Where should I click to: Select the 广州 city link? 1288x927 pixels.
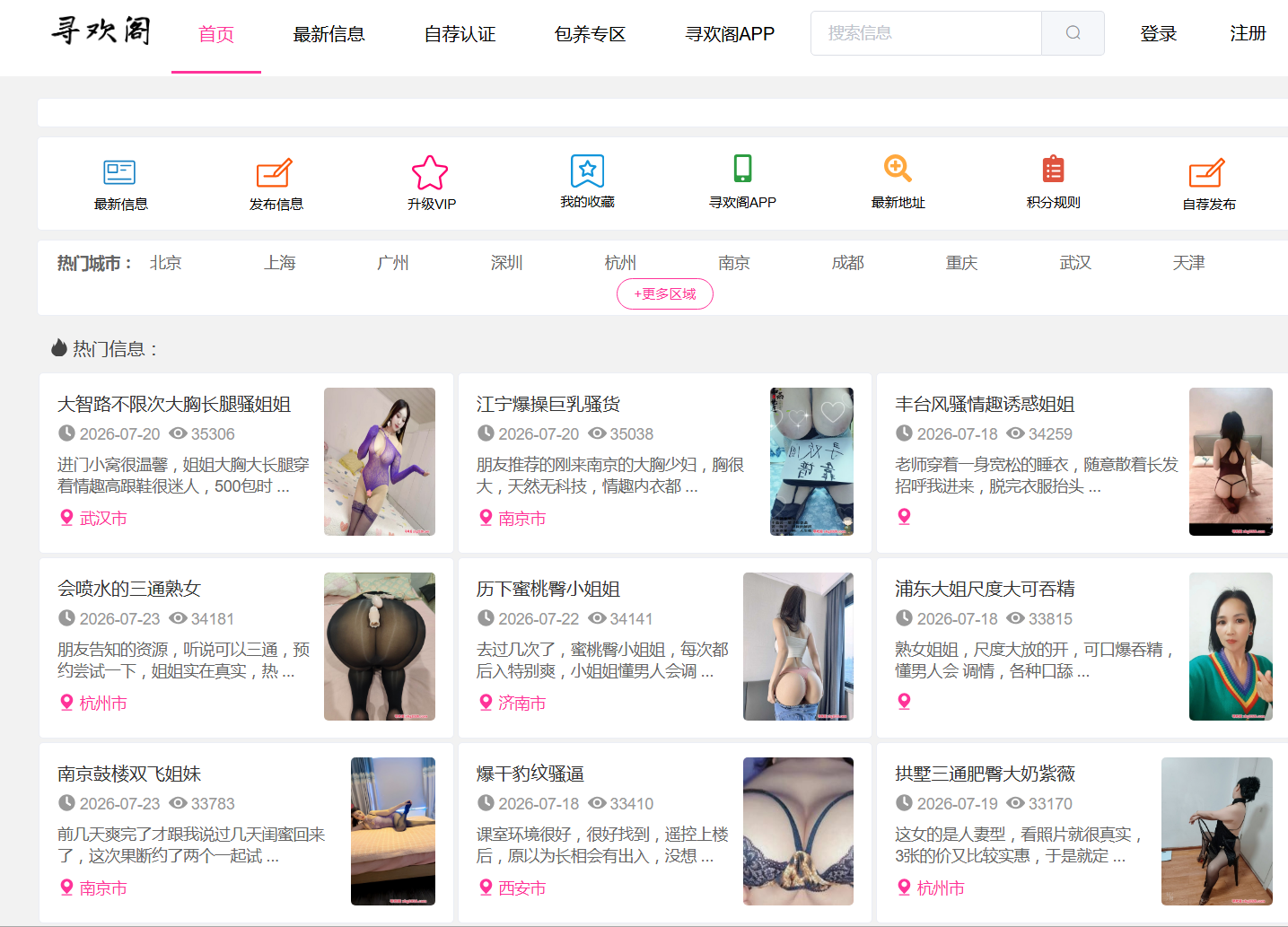pyautogui.click(x=393, y=263)
